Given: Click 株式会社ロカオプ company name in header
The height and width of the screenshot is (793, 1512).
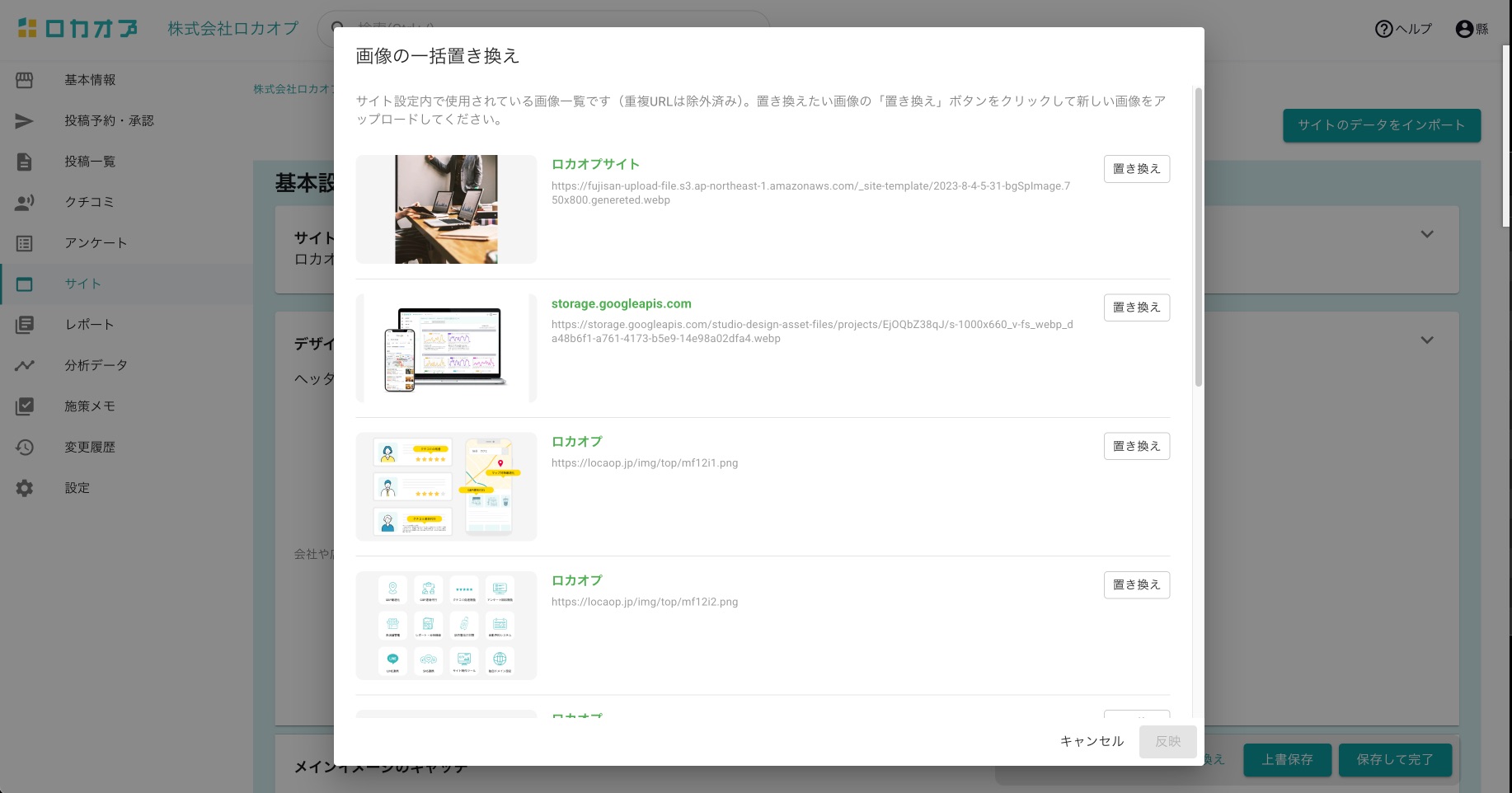Looking at the screenshot, I should click(233, 29).
